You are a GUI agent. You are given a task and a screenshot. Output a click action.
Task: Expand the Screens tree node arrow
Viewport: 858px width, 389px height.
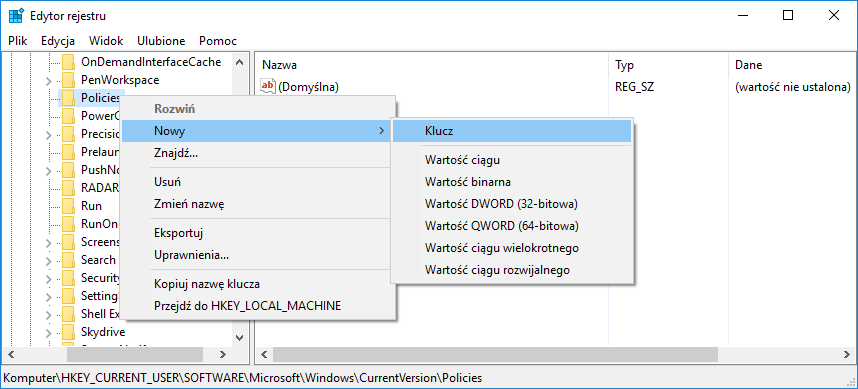(x=49, y=242)
